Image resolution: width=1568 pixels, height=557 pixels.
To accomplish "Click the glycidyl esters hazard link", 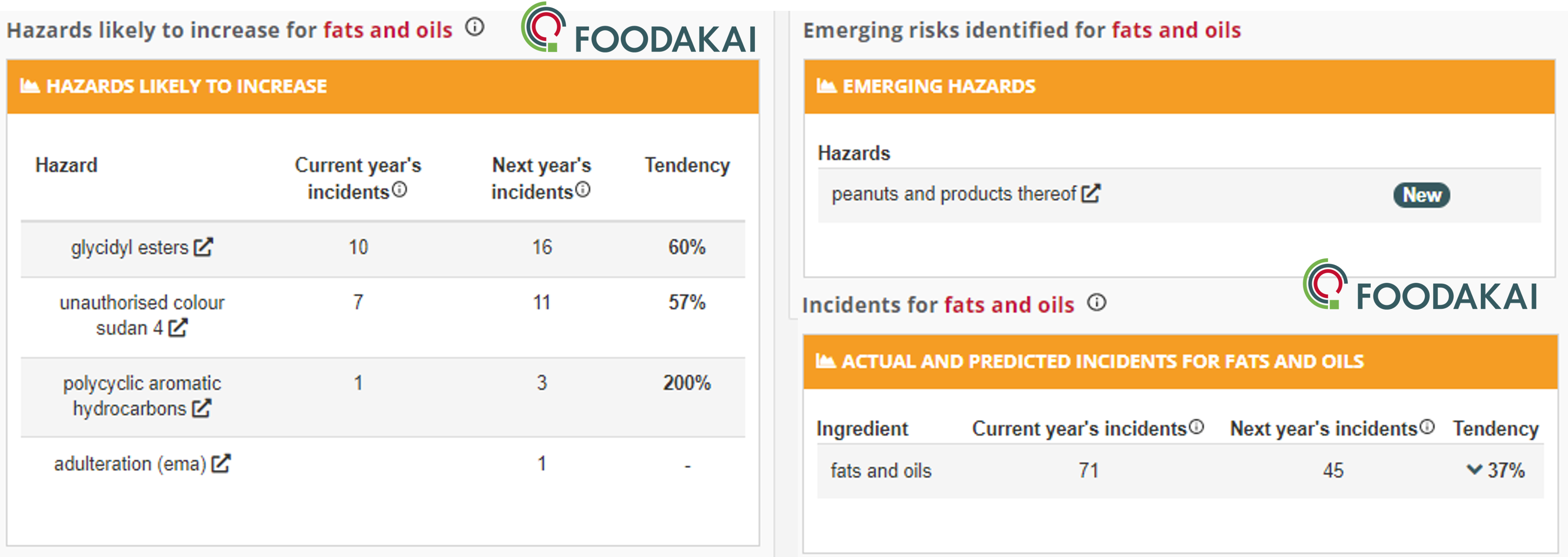I will [130, 248].
